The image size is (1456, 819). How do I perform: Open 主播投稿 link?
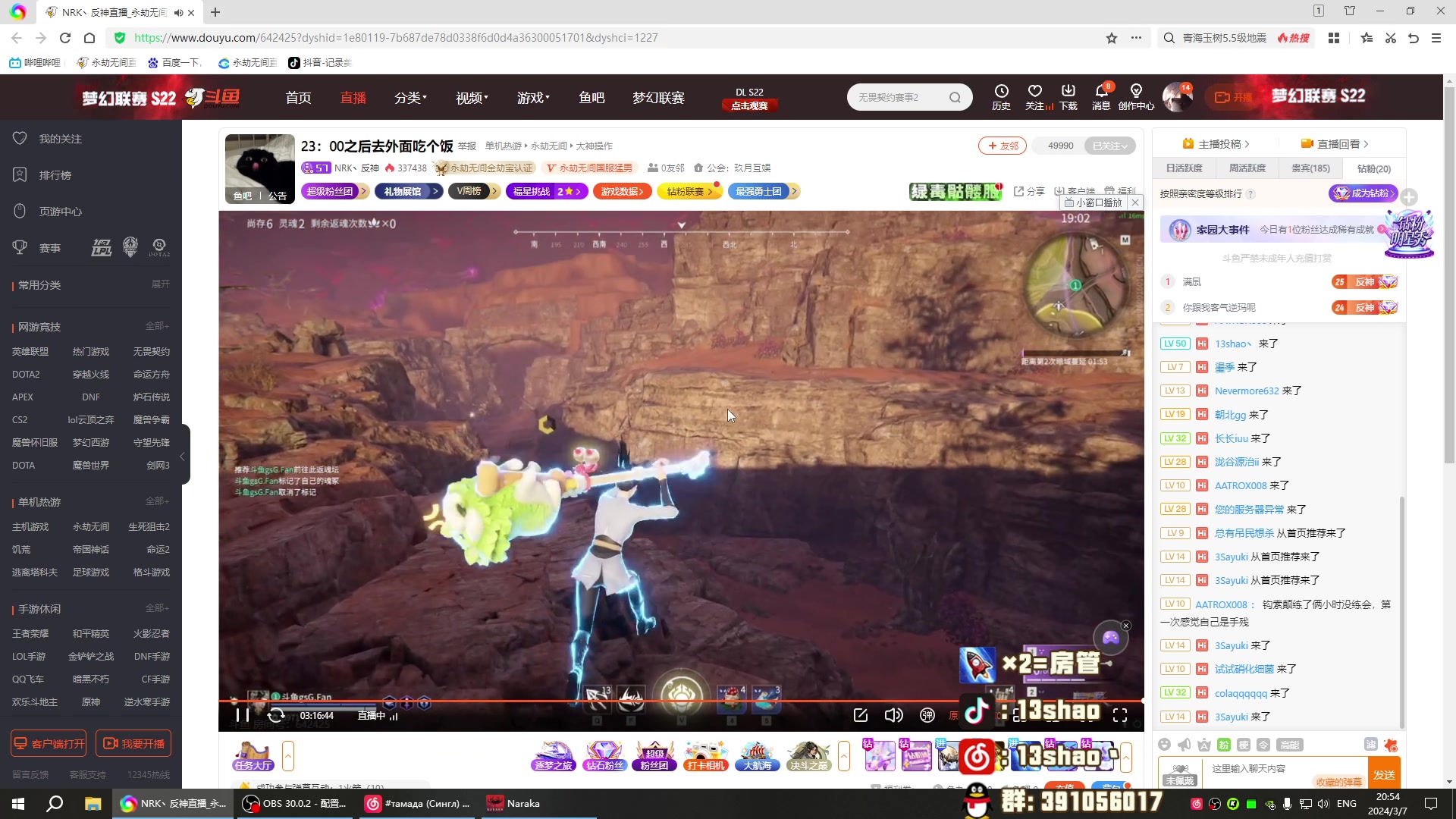click(1216, 144)
